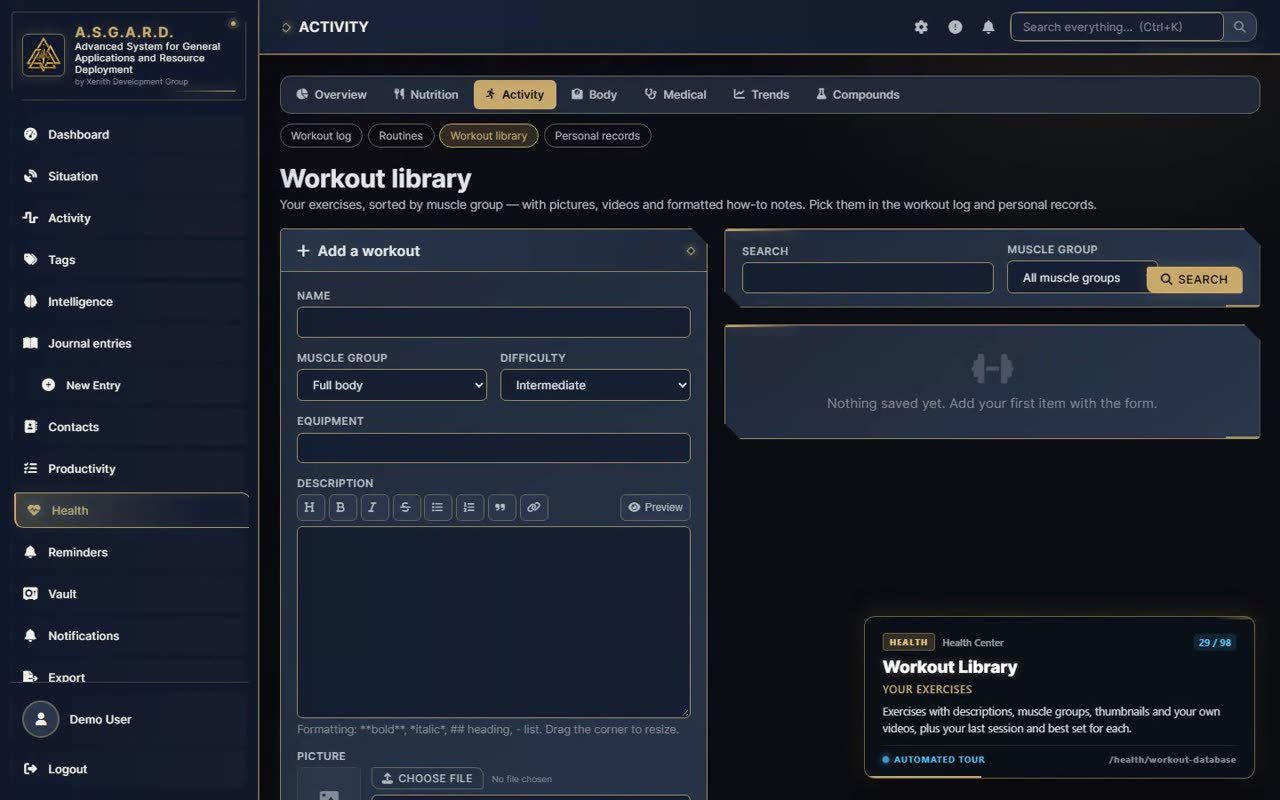
Task: Open the notification bell in top bar
Action: (x=988, y=27)
